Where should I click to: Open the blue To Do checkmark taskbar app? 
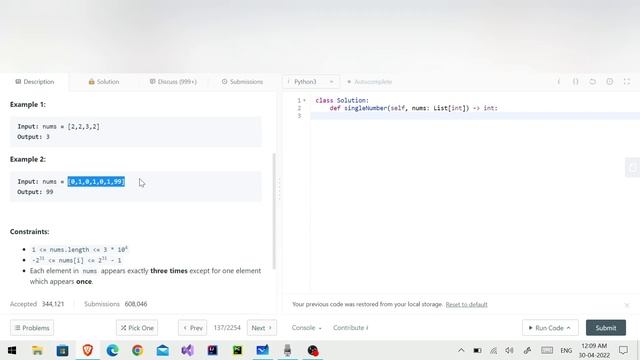(x=262, y=350)
